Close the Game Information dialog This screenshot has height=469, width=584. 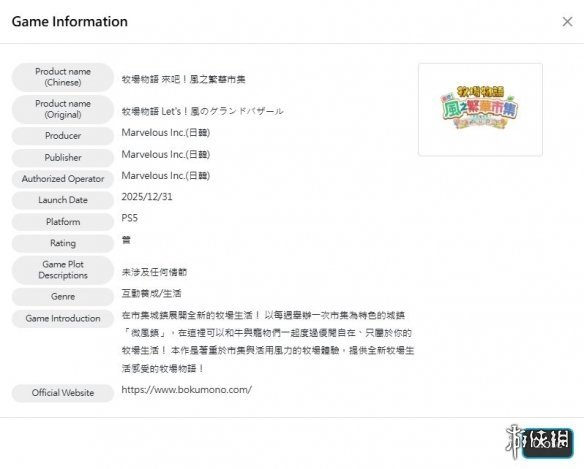click(x=567, y=22)
